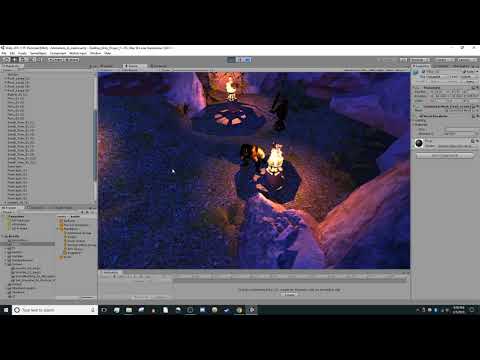Toggle the Mesh Renderer enabled checkbox
Image resolution: width=480 pixels, height=360 pixels.
tap(421, 116)
